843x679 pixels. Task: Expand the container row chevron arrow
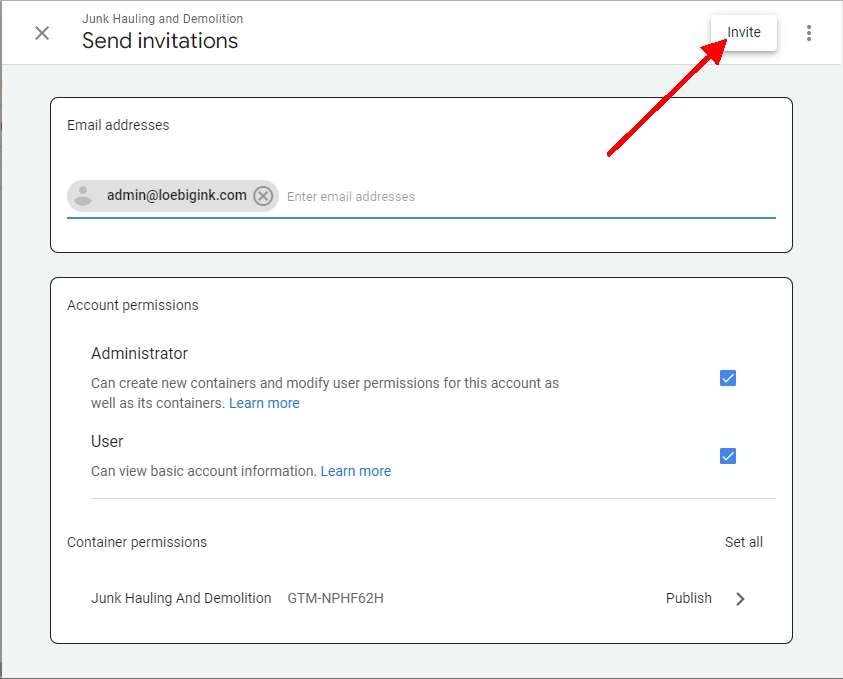(x=740, y=599)
